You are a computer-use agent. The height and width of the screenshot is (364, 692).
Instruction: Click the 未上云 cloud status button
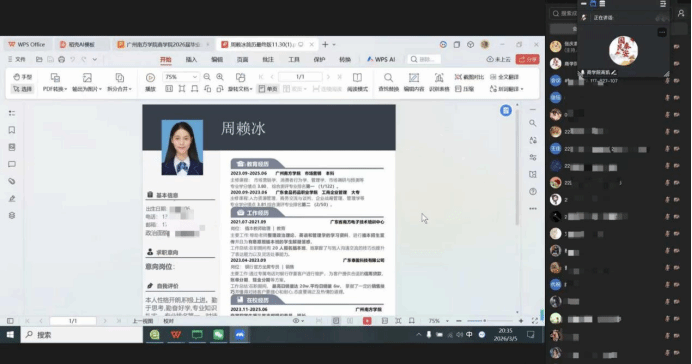(x=499, y=60)
